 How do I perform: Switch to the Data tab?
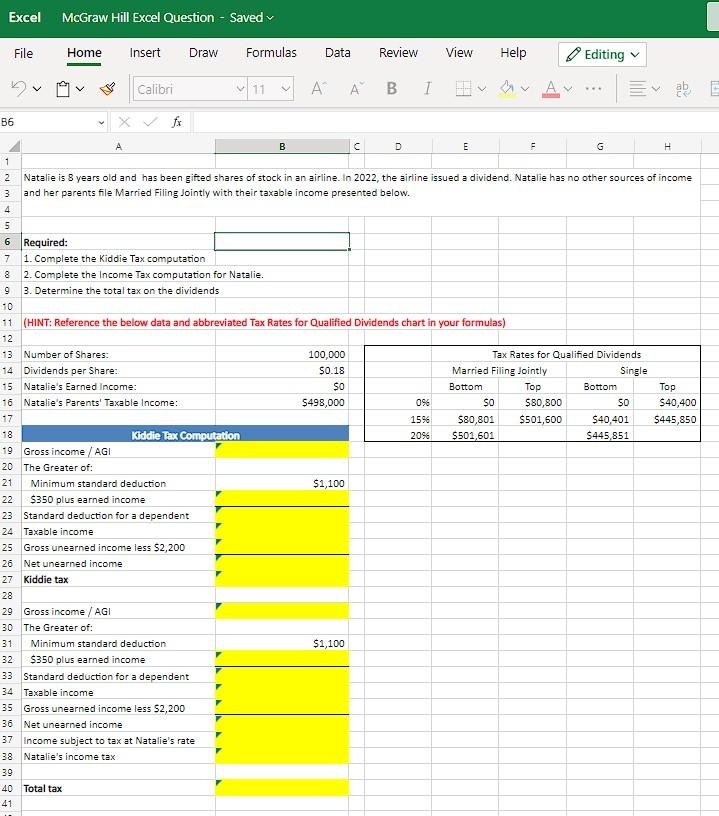click(x=338, y=53)
